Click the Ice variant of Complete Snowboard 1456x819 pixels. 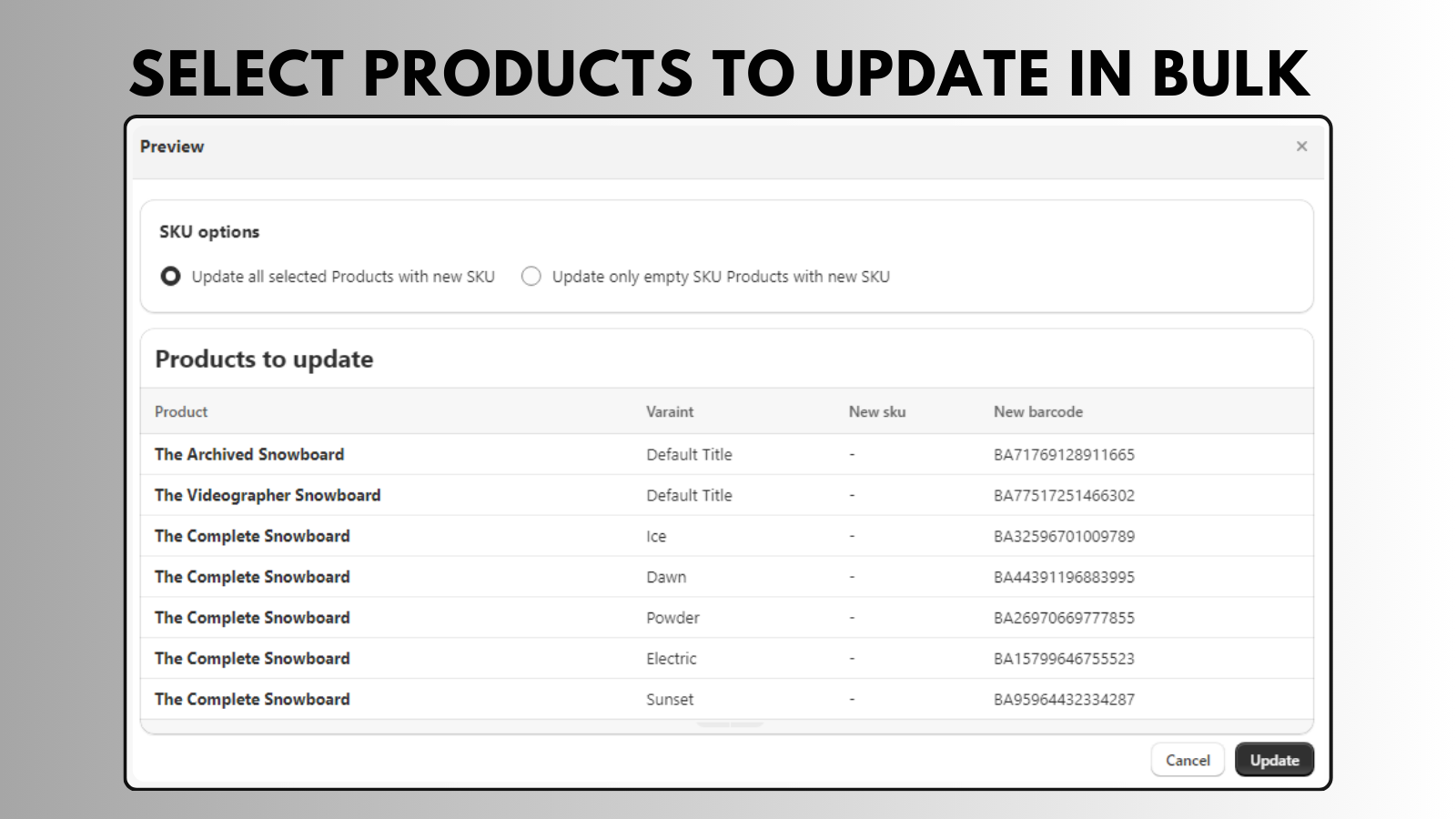(656, 536)
